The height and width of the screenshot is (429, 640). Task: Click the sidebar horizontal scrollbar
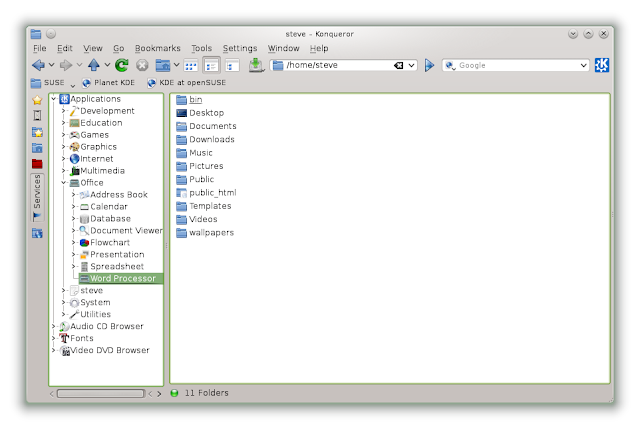click(100, 393)
